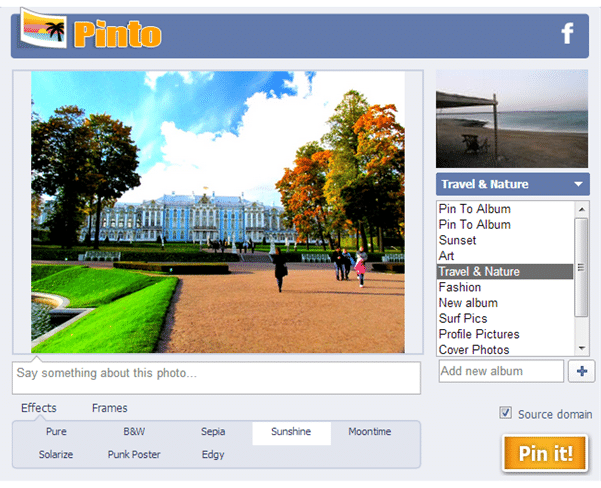Image resolution: width=601 pixels, height=488 pixels.
Task: Click the album list scroll down arrow
Action: pyautogui.click(x=581, y=348)
